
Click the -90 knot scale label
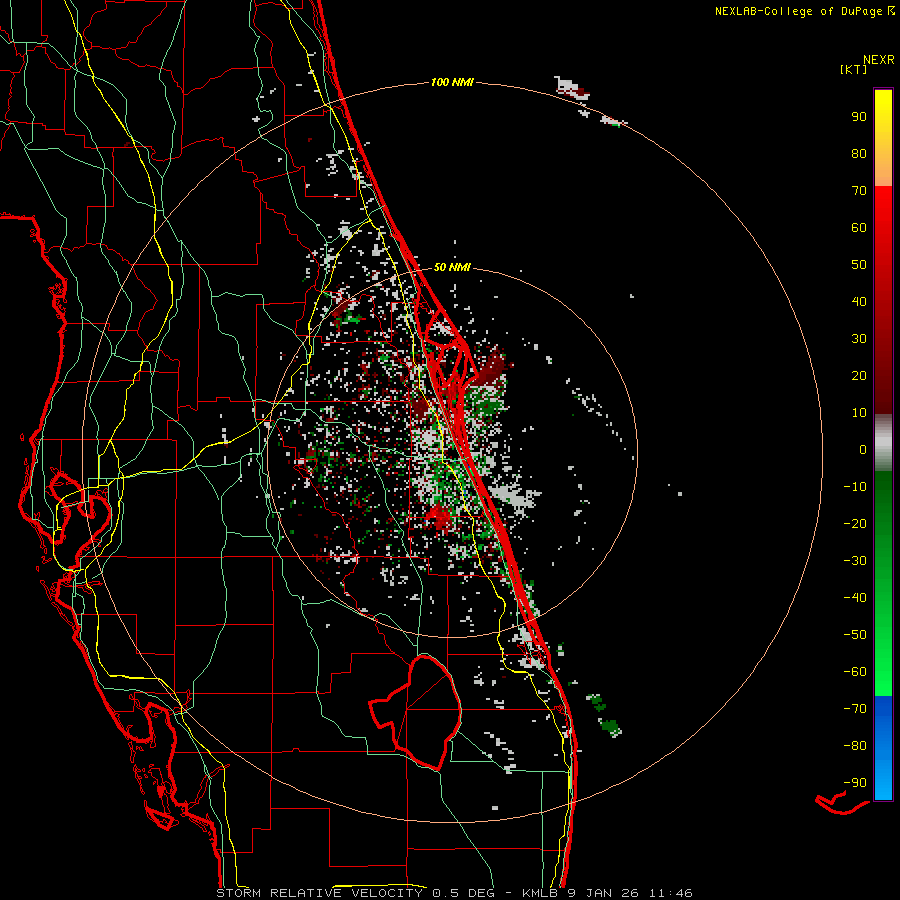pos(855,783)
